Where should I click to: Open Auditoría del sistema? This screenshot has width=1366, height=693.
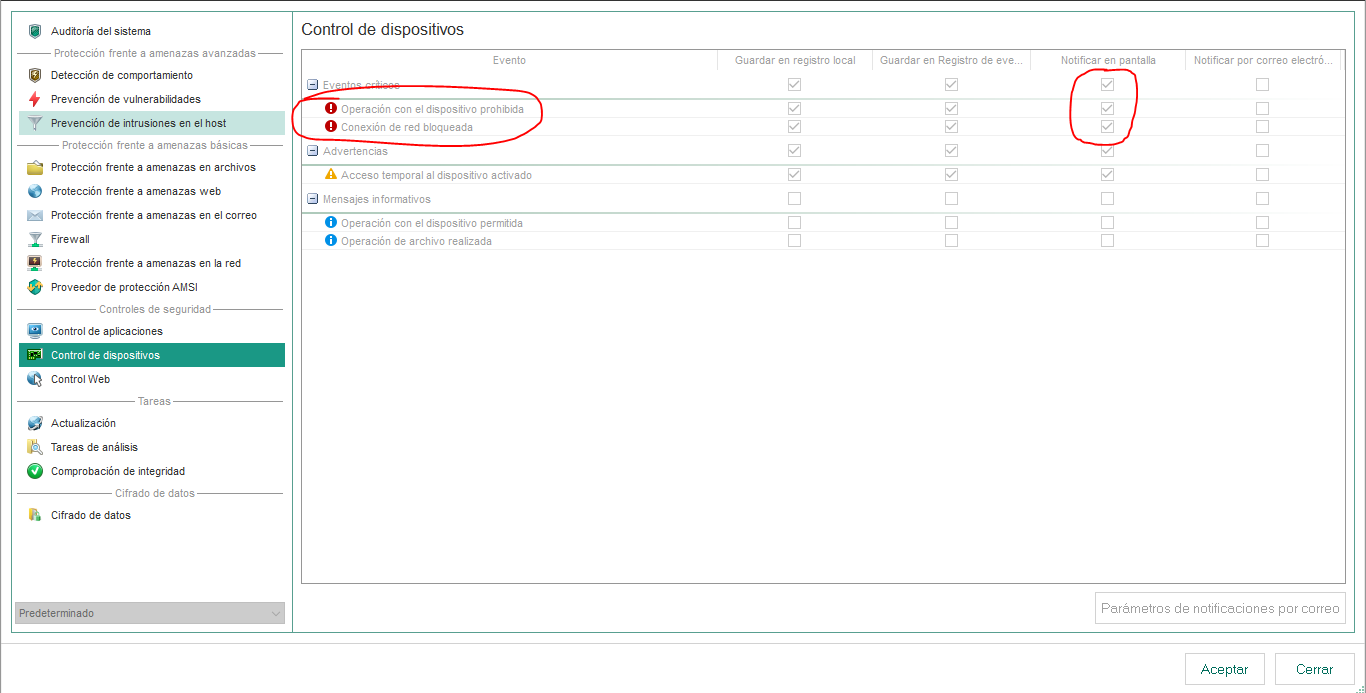pos(152,31)
